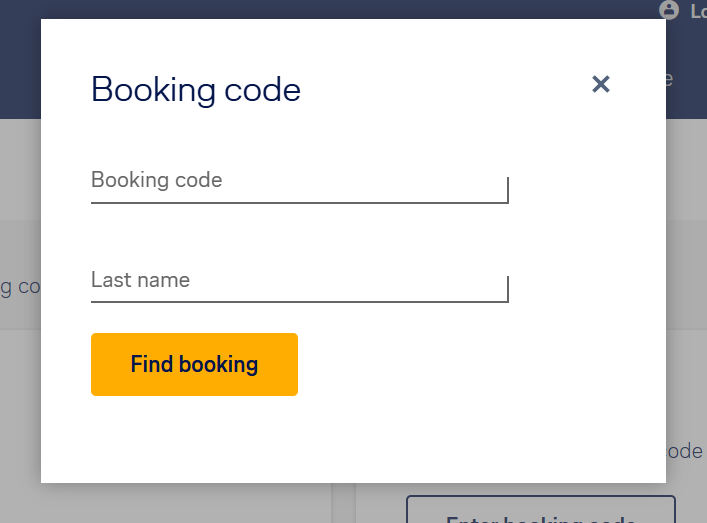The width and height of the screenshot is (707, 523).
Task: Click the cut-off text left of dialog
Action: pos(20,287)
